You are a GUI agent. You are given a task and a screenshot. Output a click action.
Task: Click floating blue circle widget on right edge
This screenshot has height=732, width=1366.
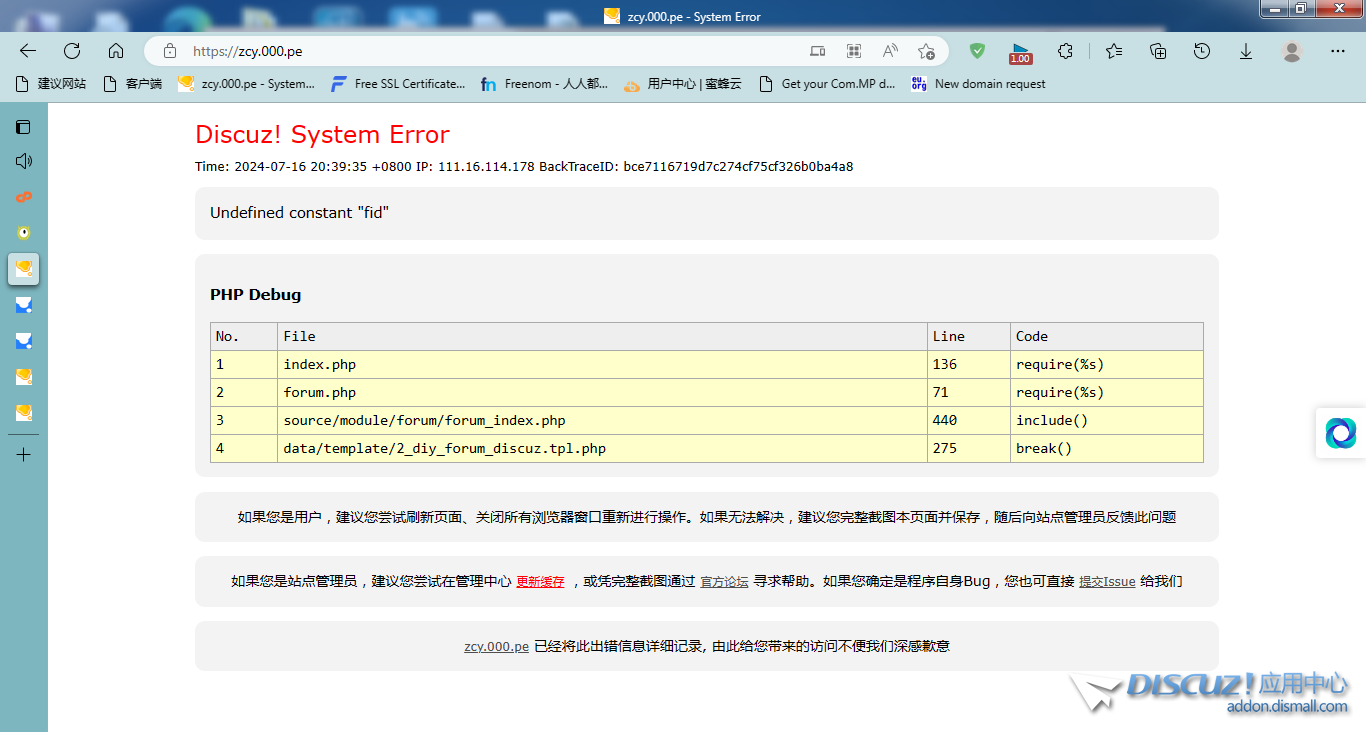tap(1341, 433)
